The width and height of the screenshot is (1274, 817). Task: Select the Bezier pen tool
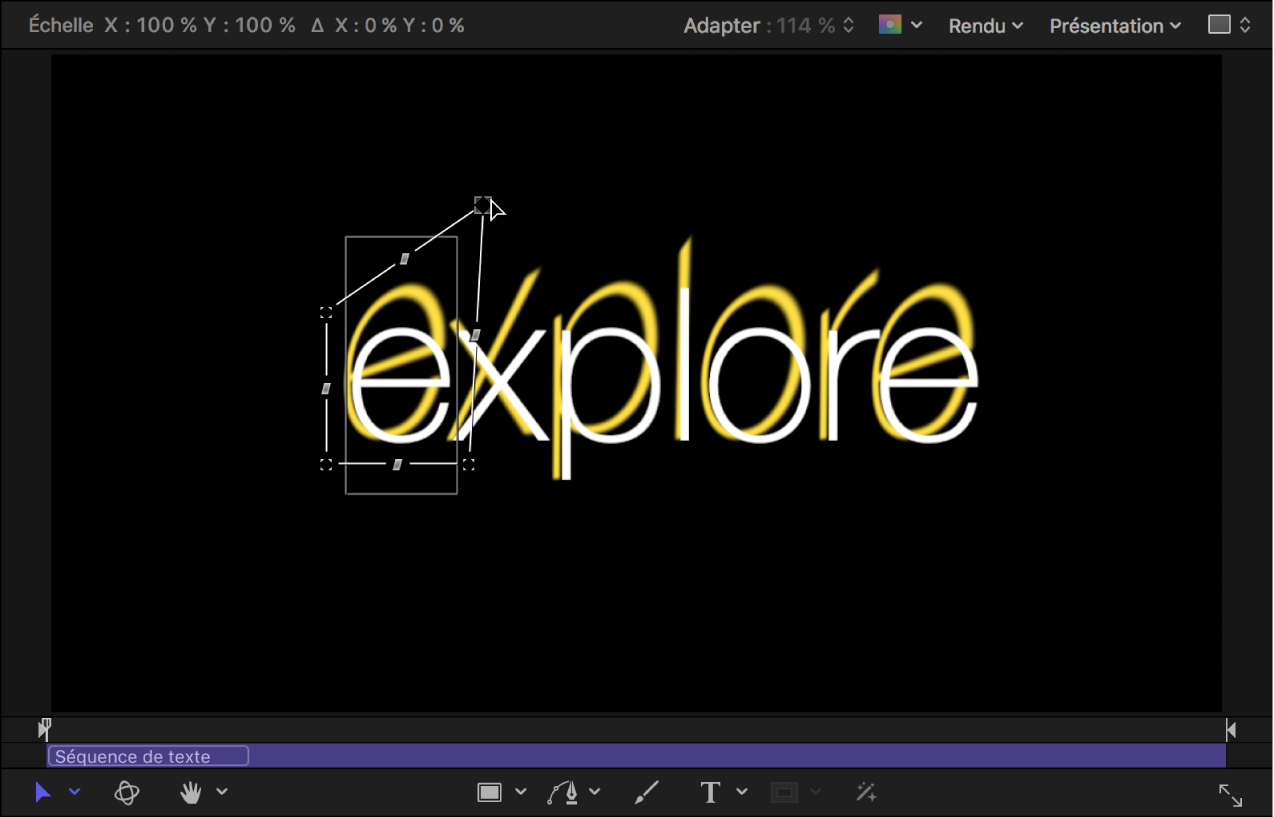(x=564, y=792)
